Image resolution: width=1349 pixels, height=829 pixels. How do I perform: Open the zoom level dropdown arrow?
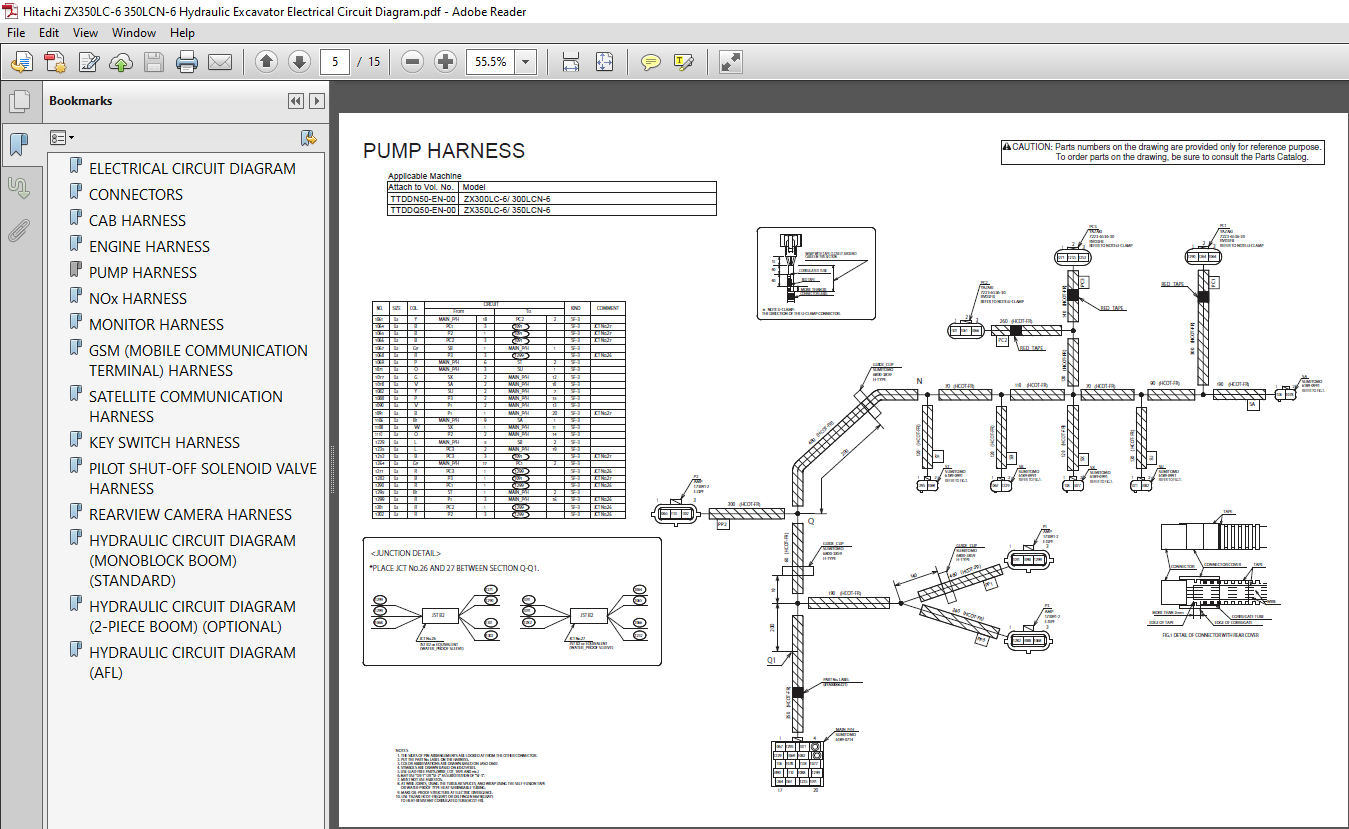(527, 62)
